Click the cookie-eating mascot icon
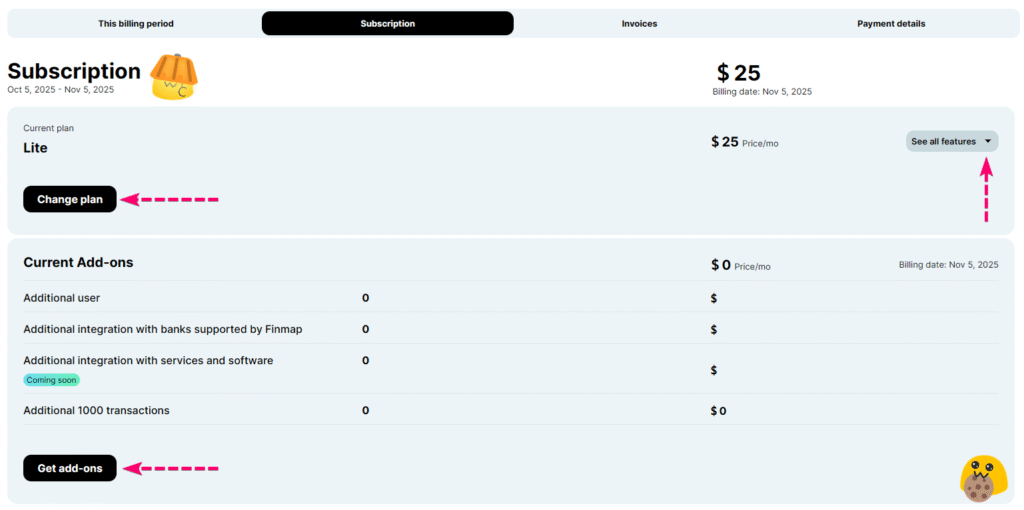This screenshot has height=510, width=1024. pos(982,479)
